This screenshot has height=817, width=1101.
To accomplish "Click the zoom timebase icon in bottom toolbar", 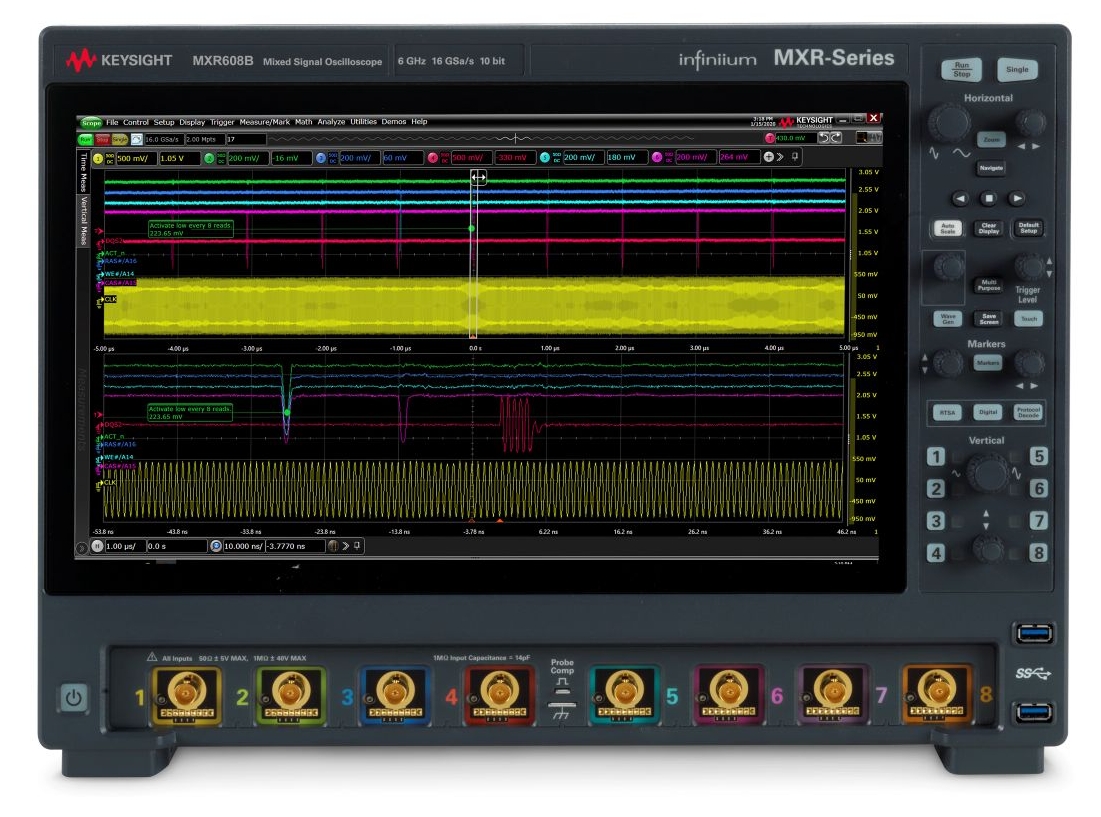I will pyautogui.click(x=214, y=545).
